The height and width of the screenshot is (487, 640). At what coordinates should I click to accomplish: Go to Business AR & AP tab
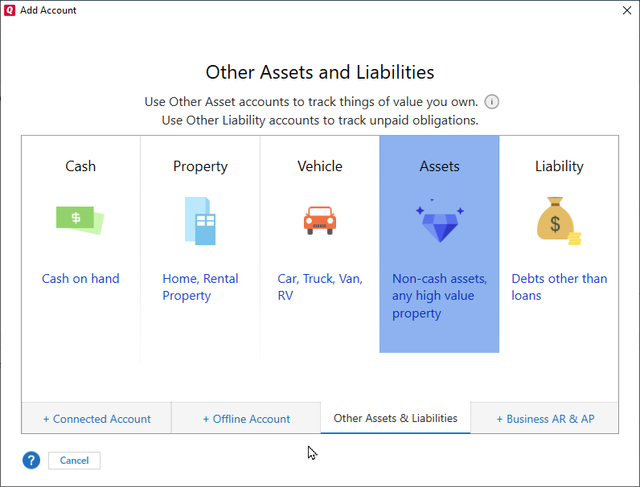coord(545,419)
